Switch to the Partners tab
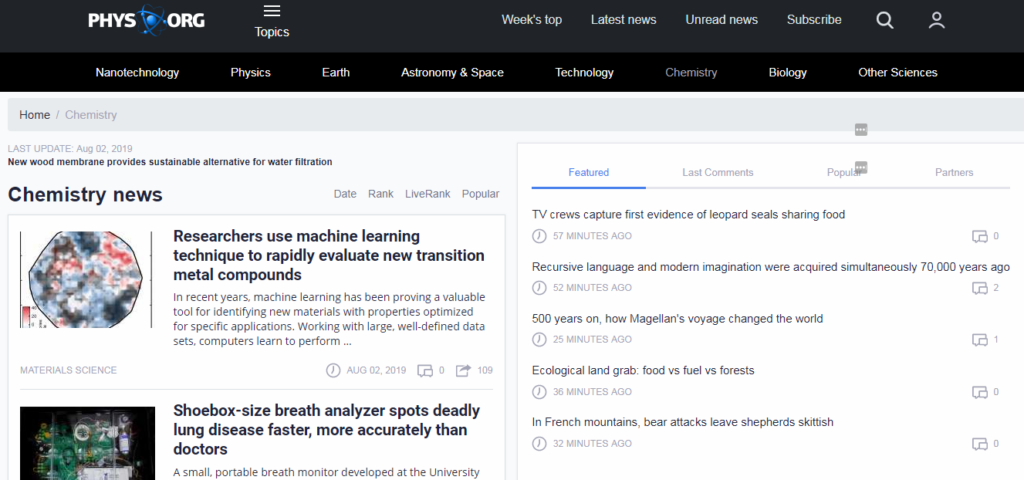Screen dimensions: 1024x480 pos(954,172)
